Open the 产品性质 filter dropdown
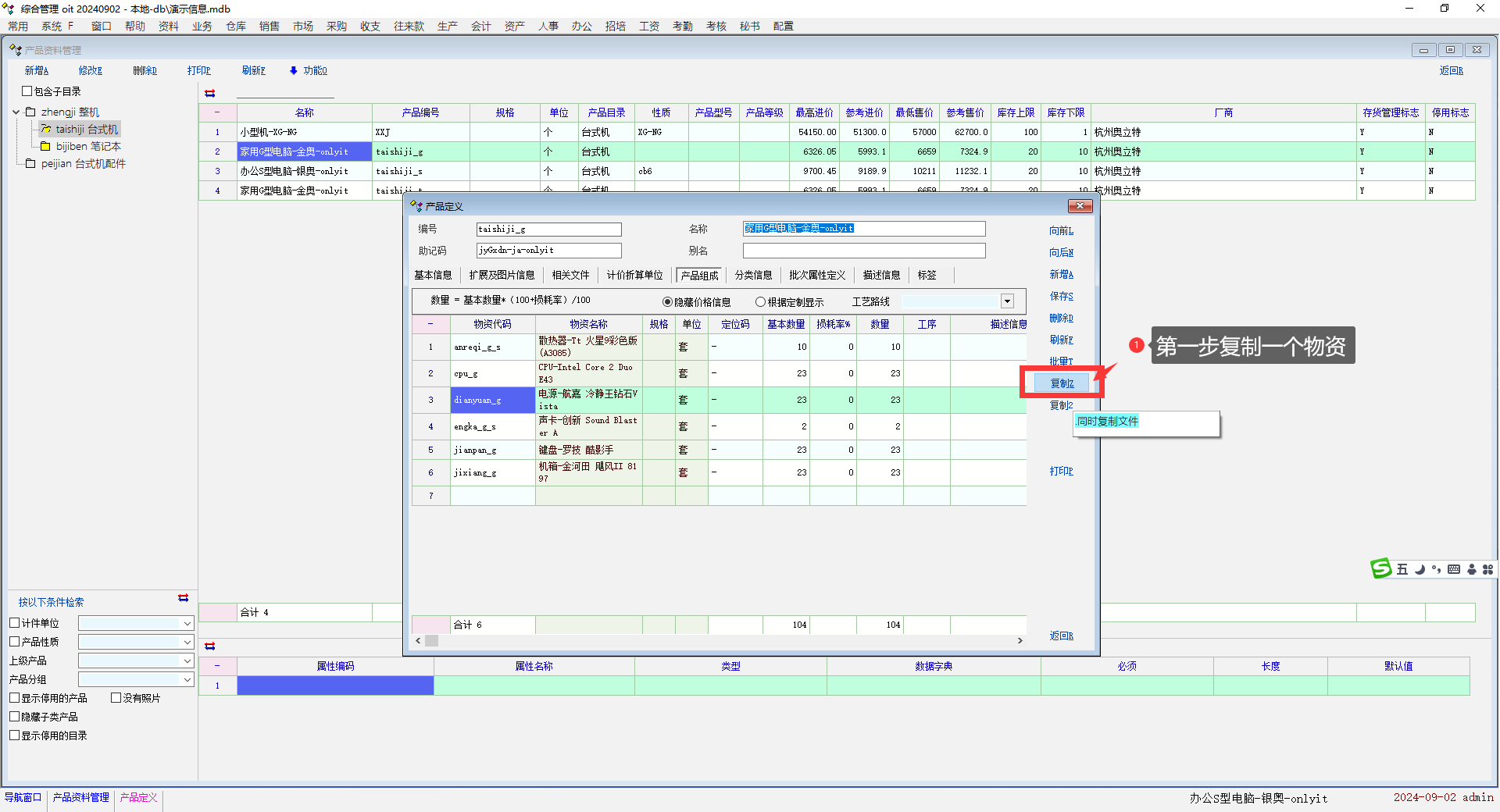This screenshot has width=1500, height=812. pos(187,642)
